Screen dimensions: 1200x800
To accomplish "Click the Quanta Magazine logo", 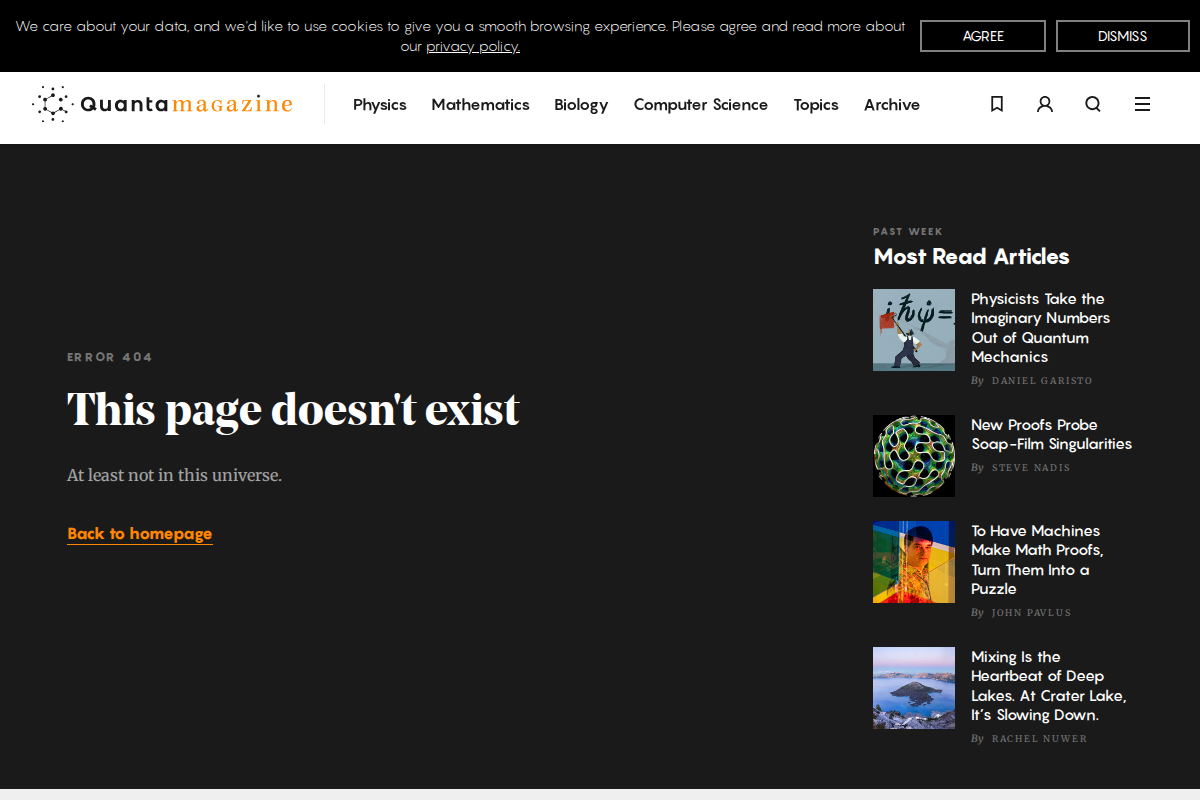I will [163, 104].
